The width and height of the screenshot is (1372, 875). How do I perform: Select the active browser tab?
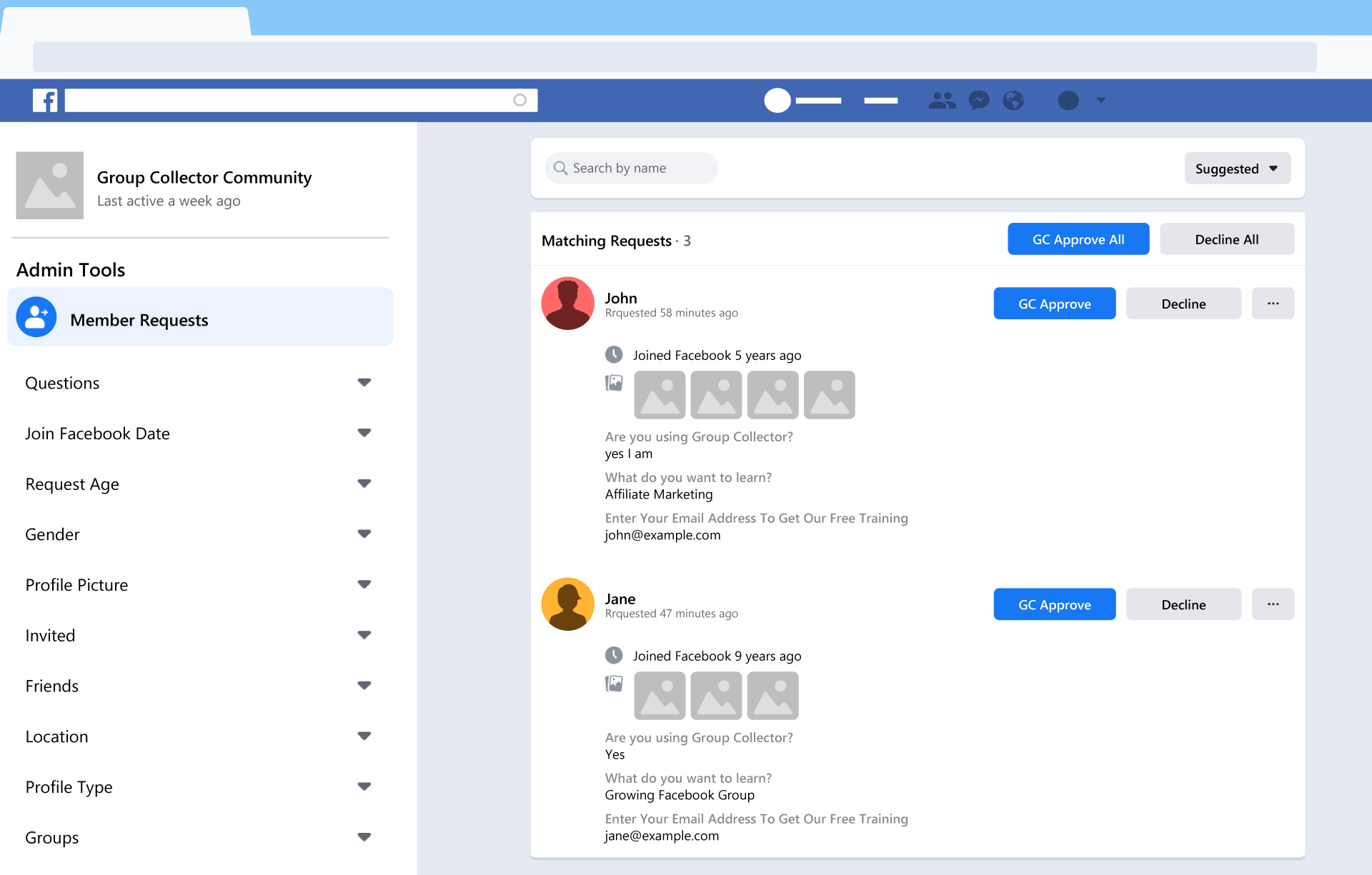pos(126,21)
